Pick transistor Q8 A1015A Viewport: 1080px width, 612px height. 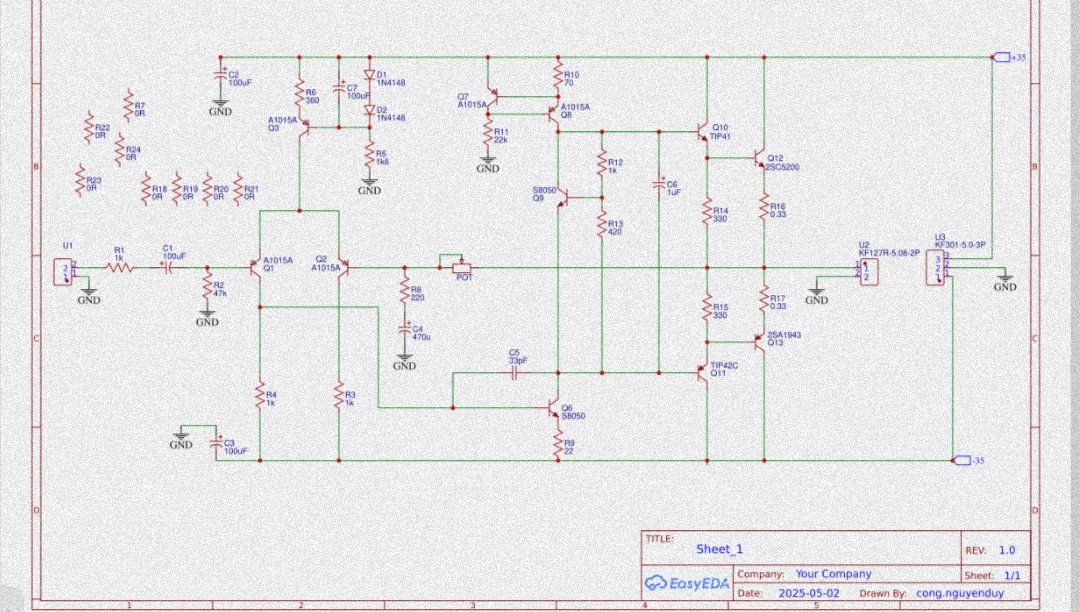(x=554, y=113)
